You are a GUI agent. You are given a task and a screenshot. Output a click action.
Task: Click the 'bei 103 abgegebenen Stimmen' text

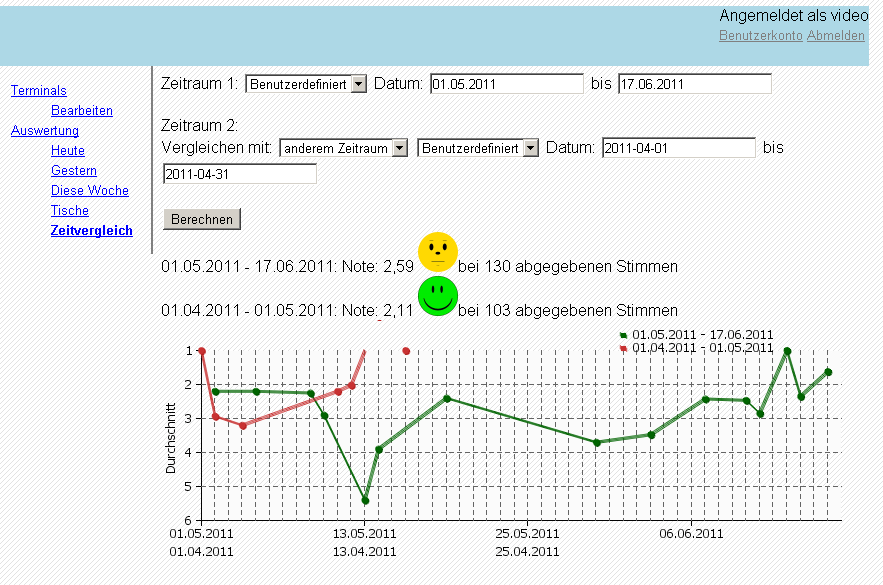point(568,310)
